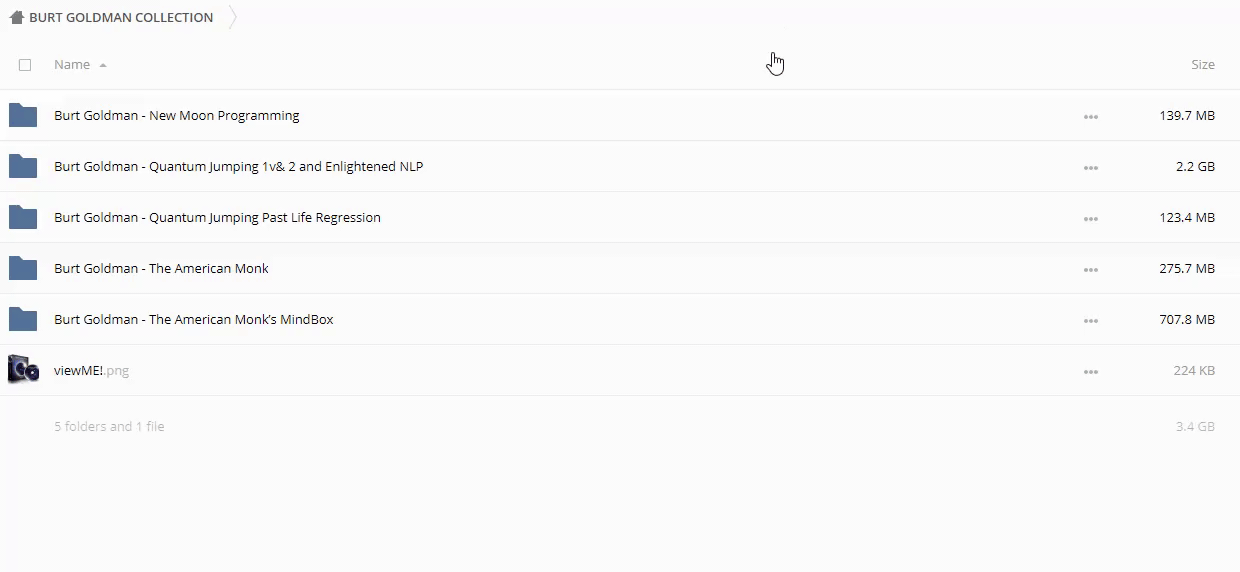Open BURT GOLDMAN COLLECTION breadcrumb

[x=121, y=17]
